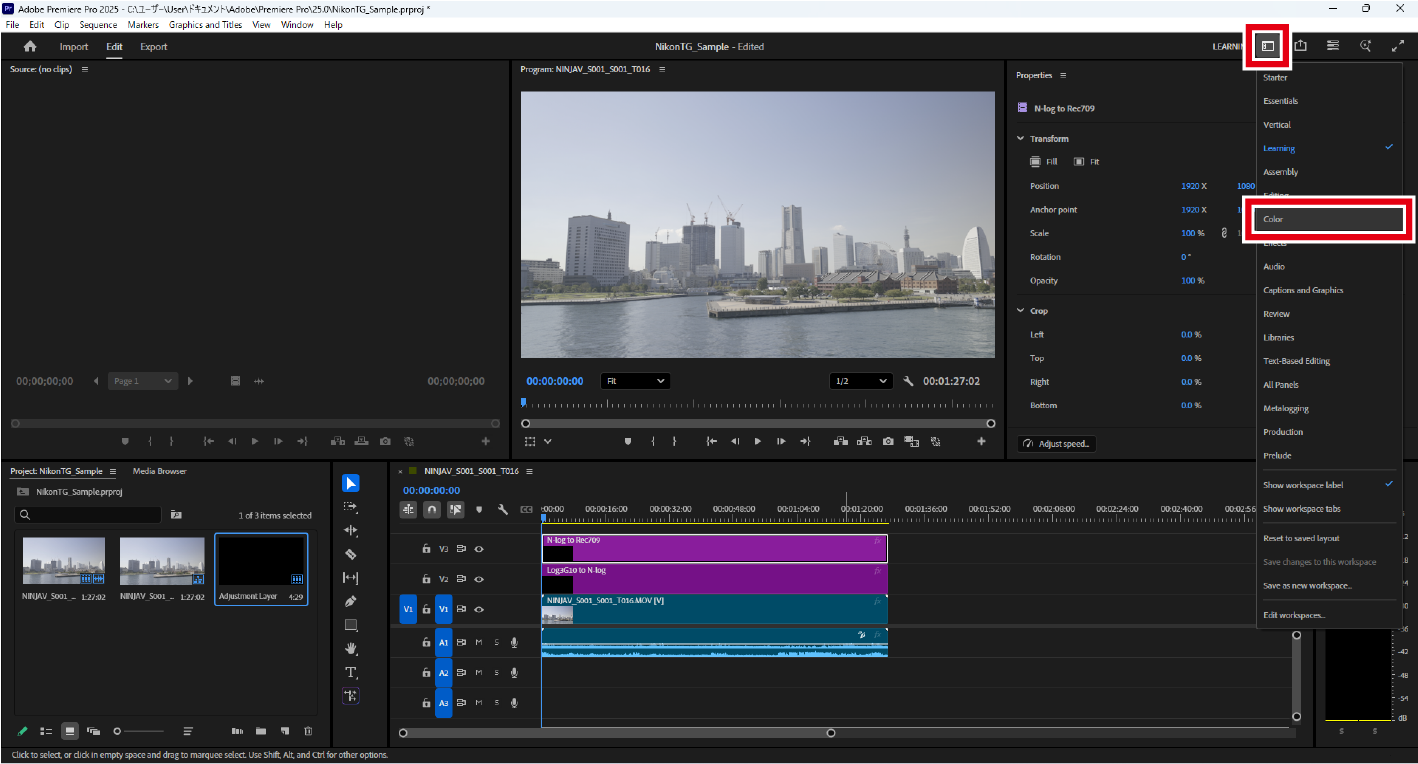
Task: Select the Pen tool
Action: (351, 601)
